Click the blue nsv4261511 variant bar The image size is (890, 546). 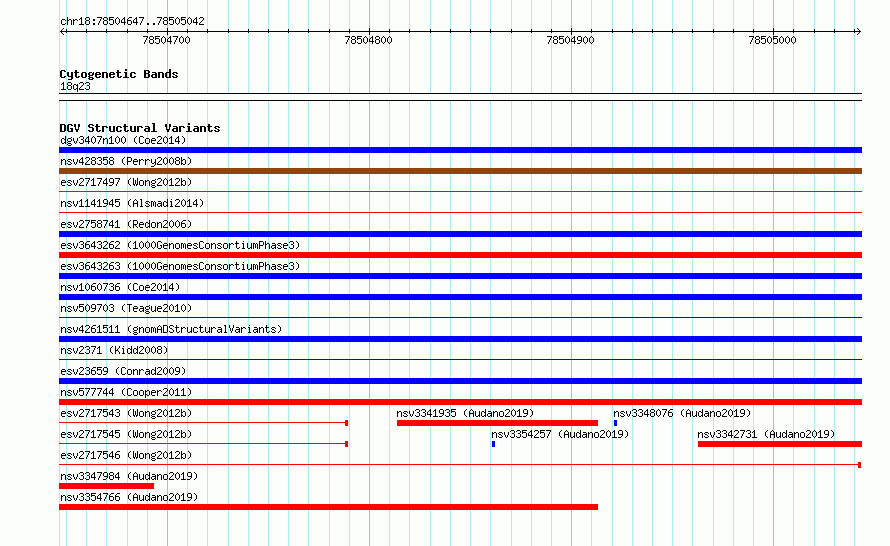tap(460, 339)
